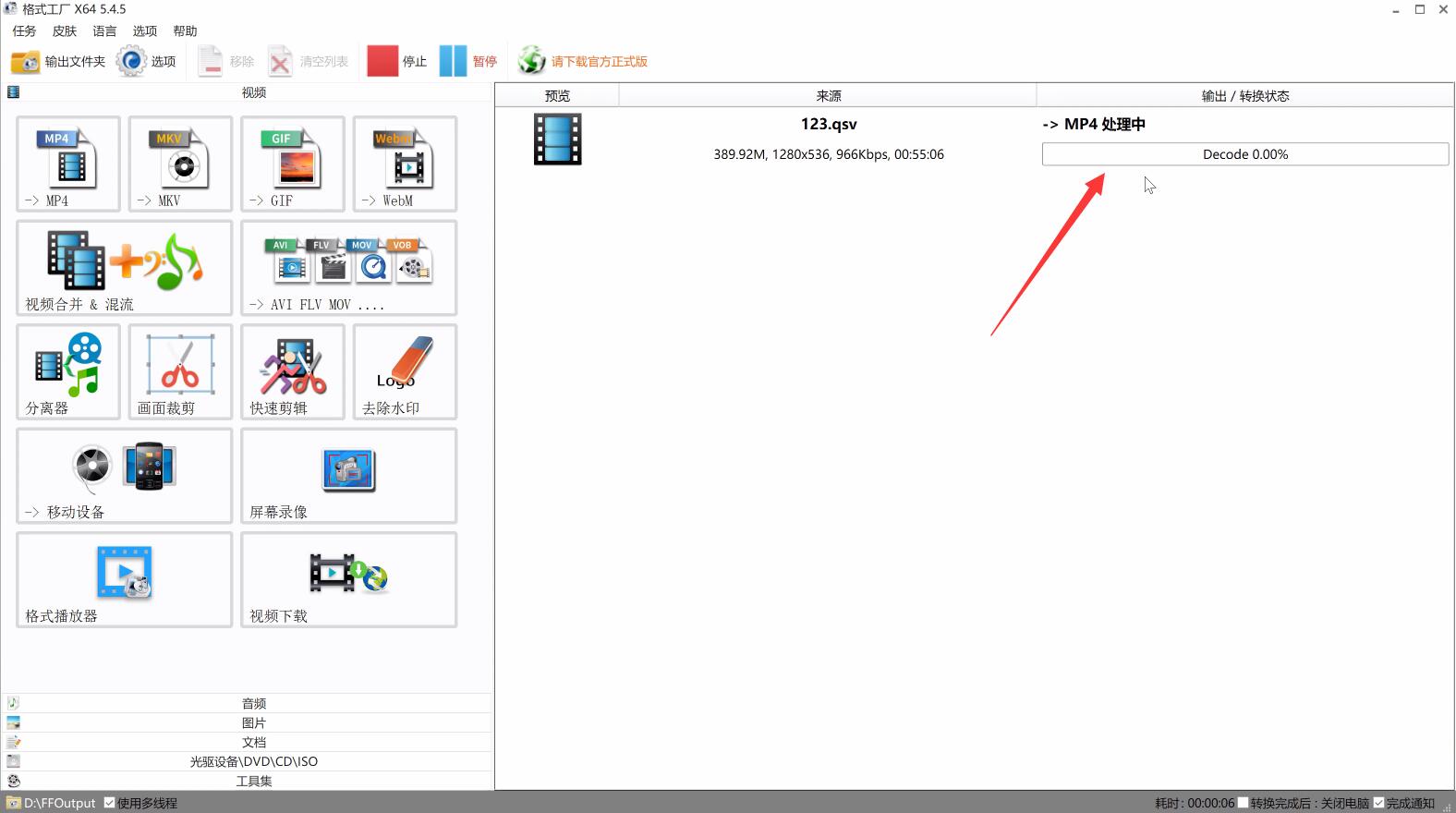Choose the MKV conversion tile
This screenshot has width=1456, height=813.
pyautogui.click(x=180, y=164)
